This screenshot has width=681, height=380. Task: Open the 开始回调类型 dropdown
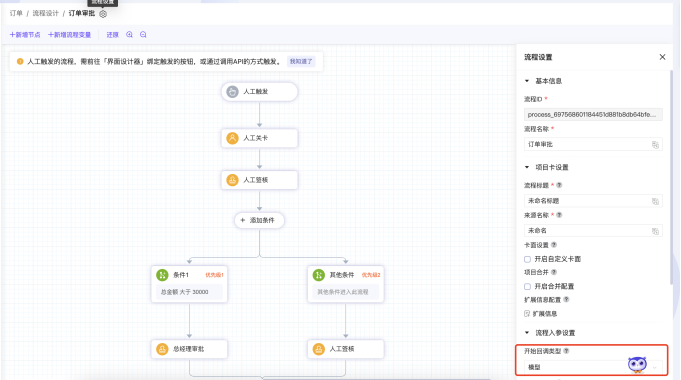593,367
